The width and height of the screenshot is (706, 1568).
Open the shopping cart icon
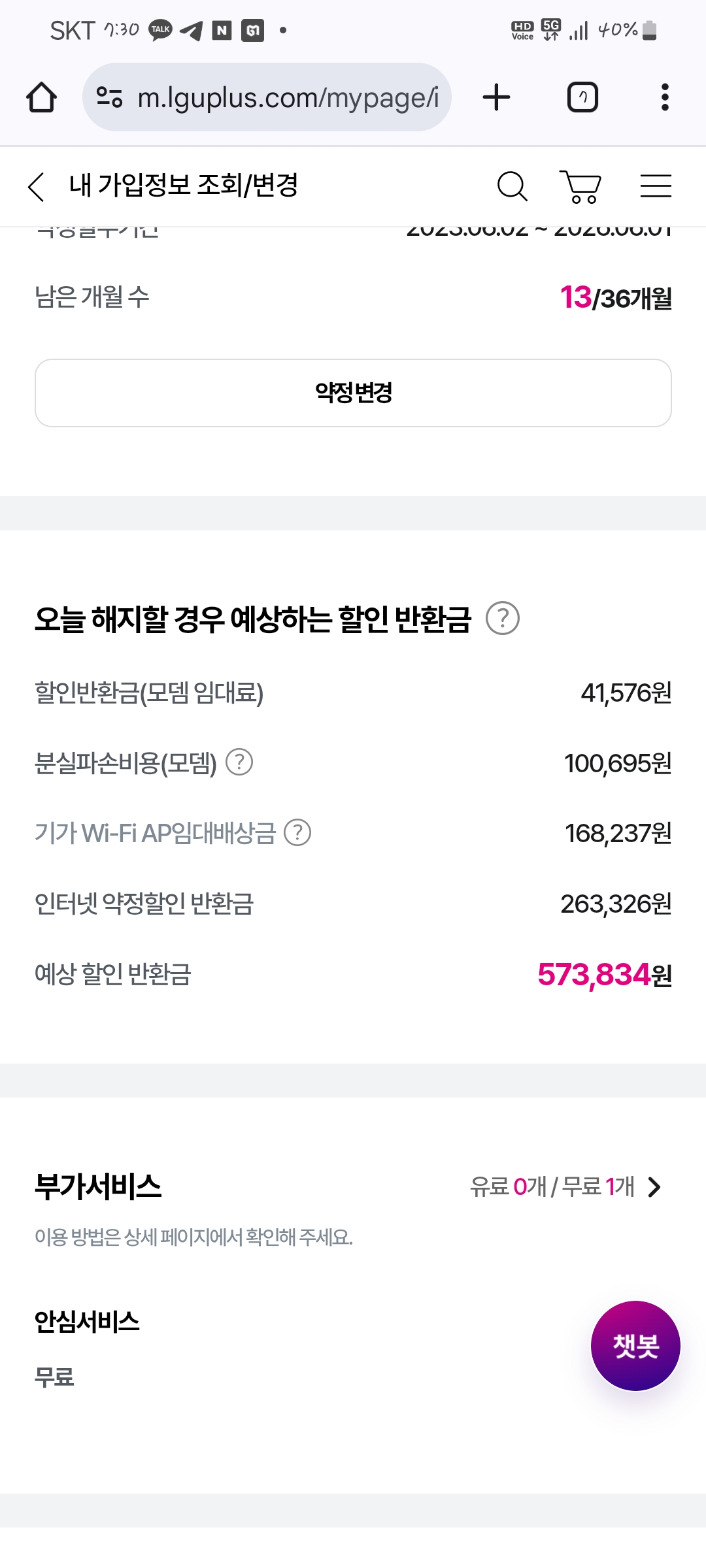[580, 187]
